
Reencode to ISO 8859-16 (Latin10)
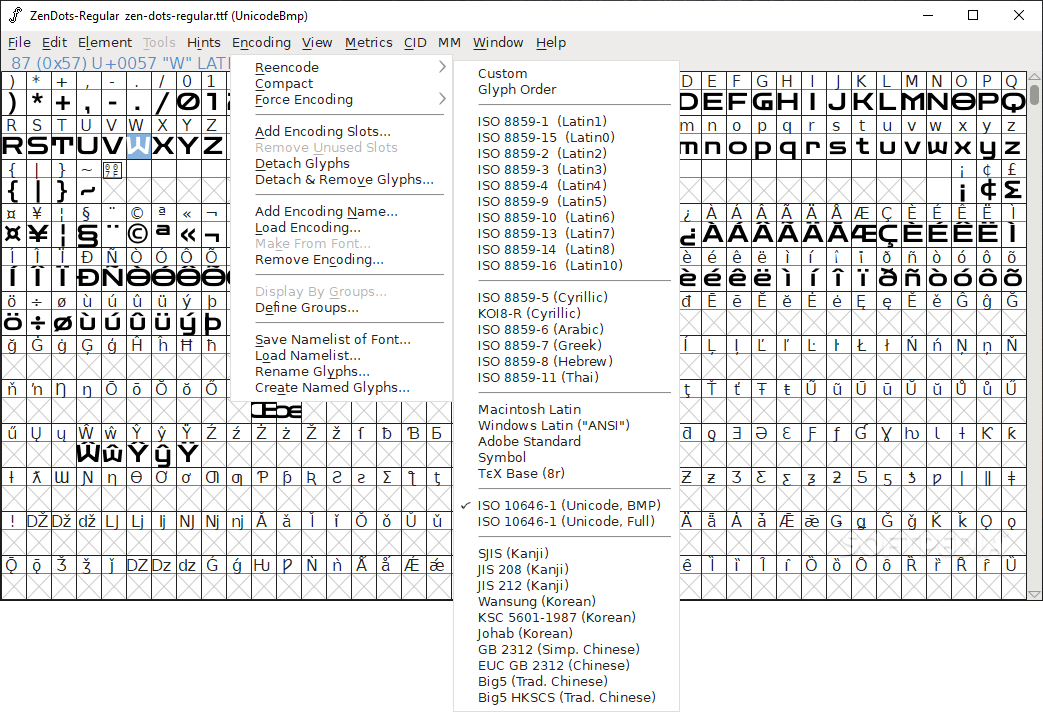coord(550,265)
